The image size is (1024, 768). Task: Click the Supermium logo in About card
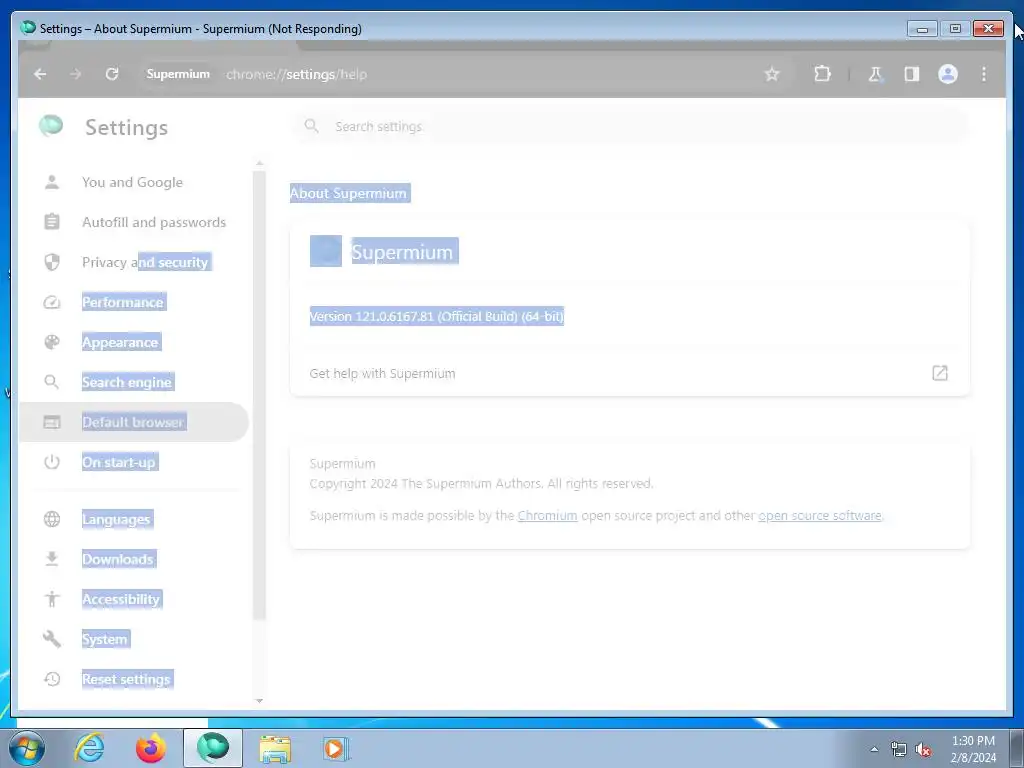tap(325, 251)
